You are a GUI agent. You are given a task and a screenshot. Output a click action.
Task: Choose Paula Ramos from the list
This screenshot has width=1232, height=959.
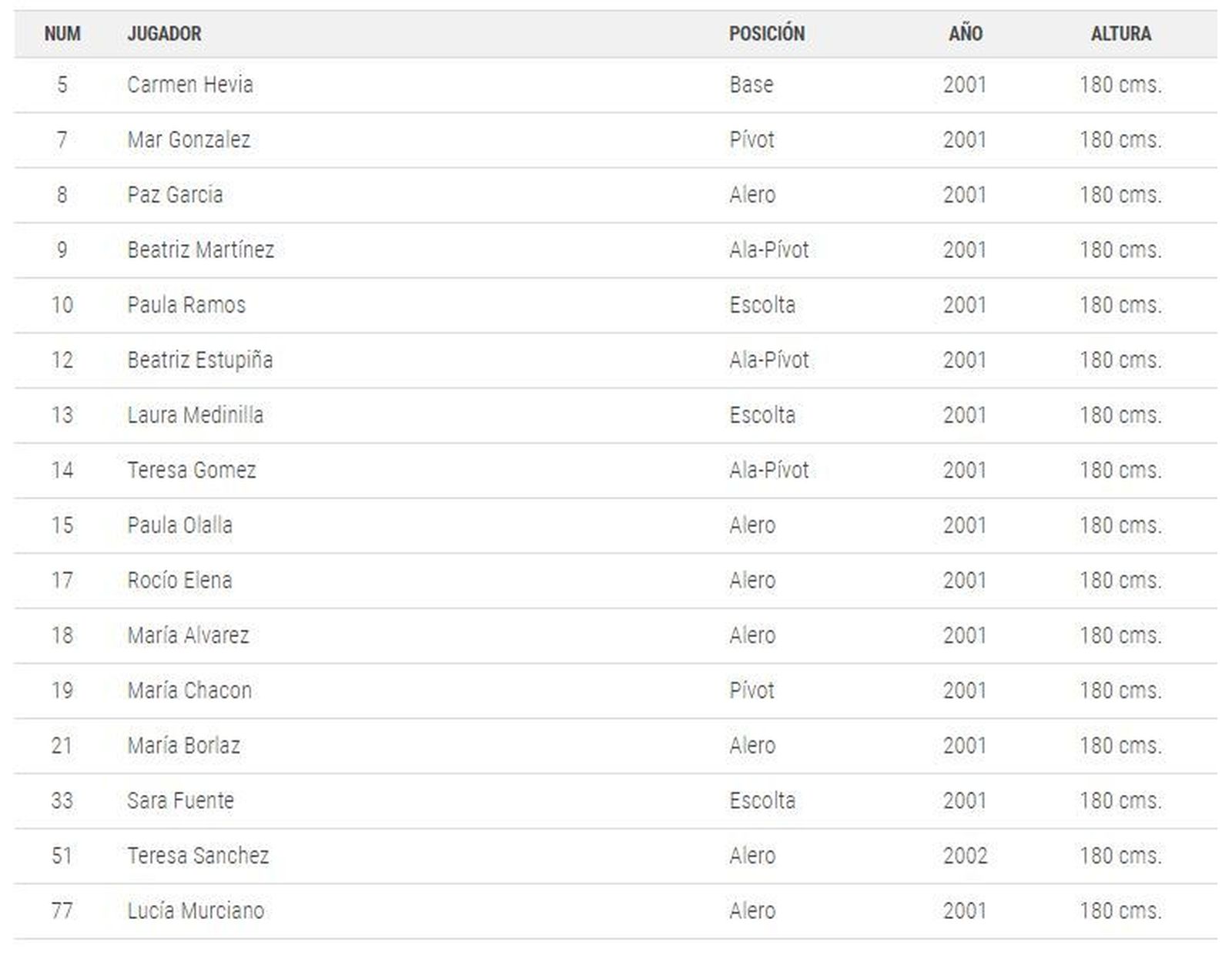point(186,305)
